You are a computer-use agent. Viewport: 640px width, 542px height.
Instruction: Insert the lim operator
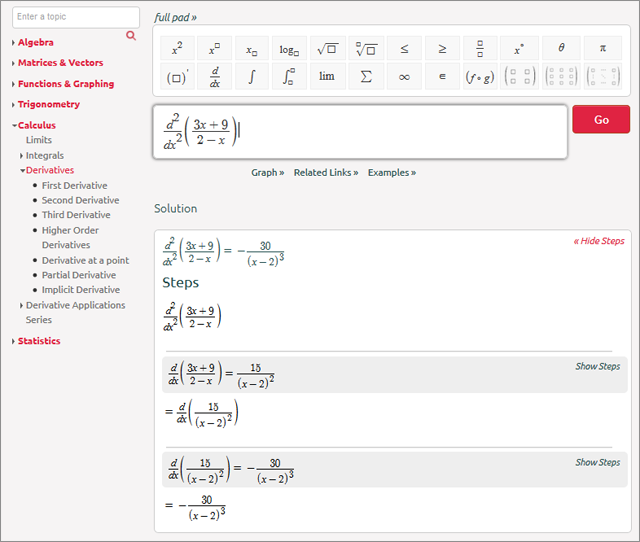pyautogui.click(x=328, y=76)
